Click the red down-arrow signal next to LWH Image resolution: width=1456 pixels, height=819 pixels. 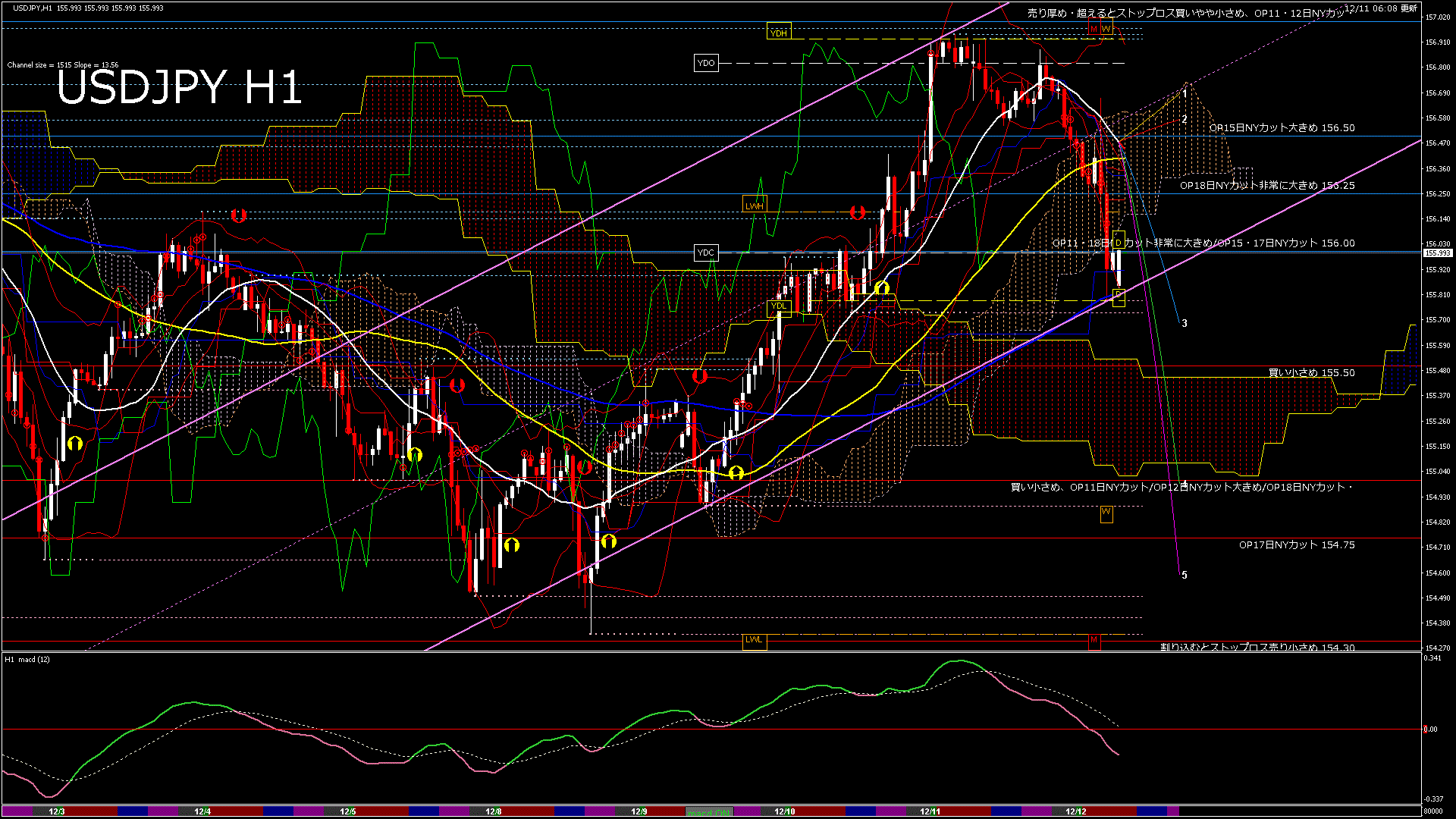[x=858, y=213]
